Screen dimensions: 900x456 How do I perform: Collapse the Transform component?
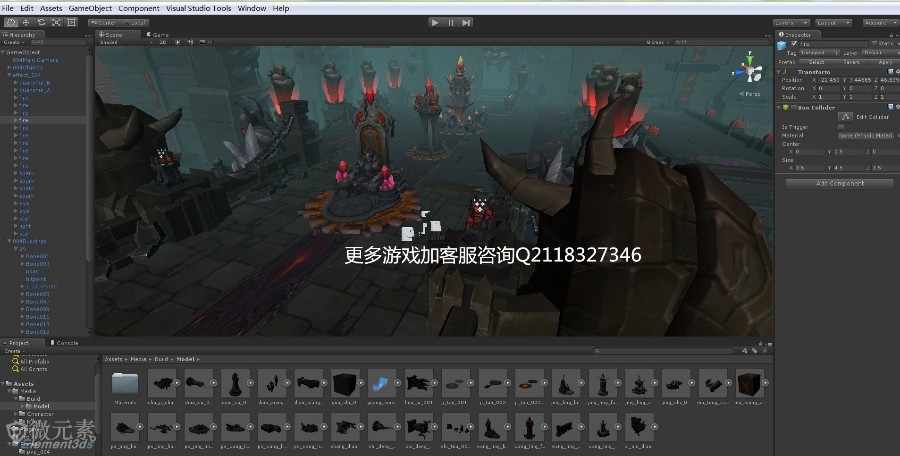coord(780,72)
